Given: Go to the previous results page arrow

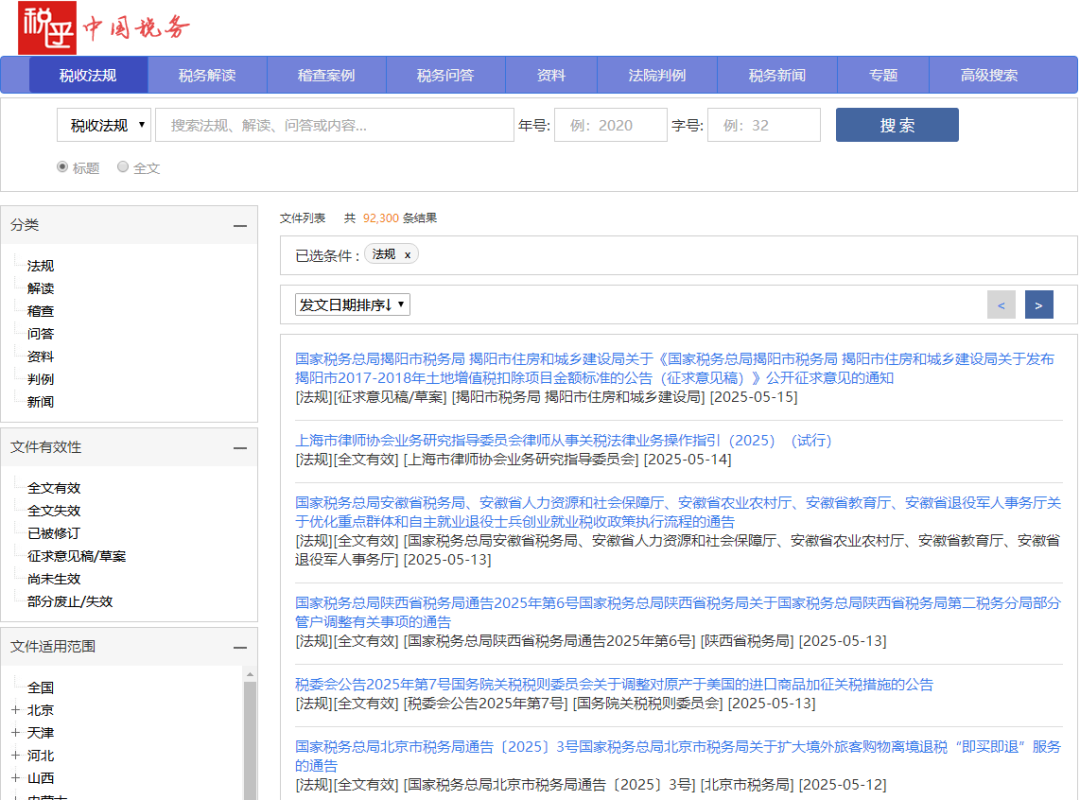Looking at the screenshot, I should [1001, 305].
